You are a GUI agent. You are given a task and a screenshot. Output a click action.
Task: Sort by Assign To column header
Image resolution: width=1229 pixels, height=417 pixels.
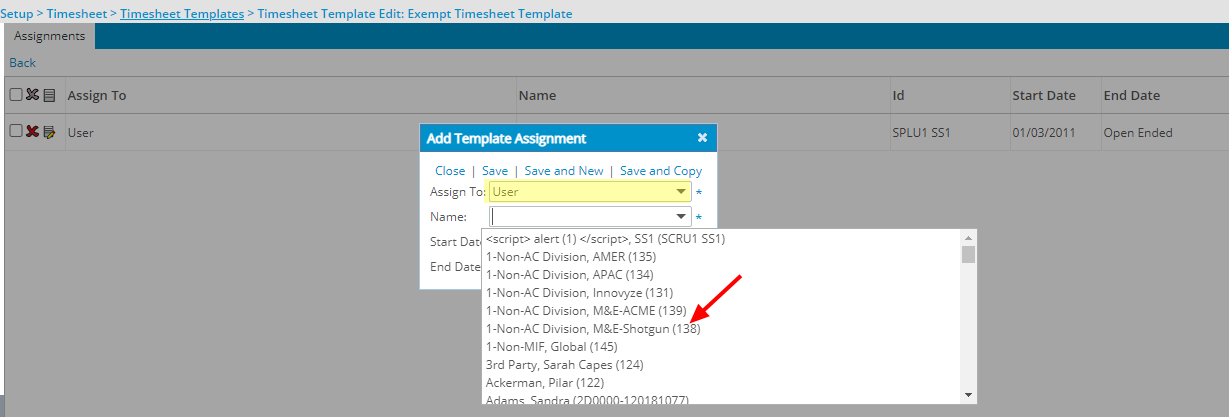(x=97, y=95)
